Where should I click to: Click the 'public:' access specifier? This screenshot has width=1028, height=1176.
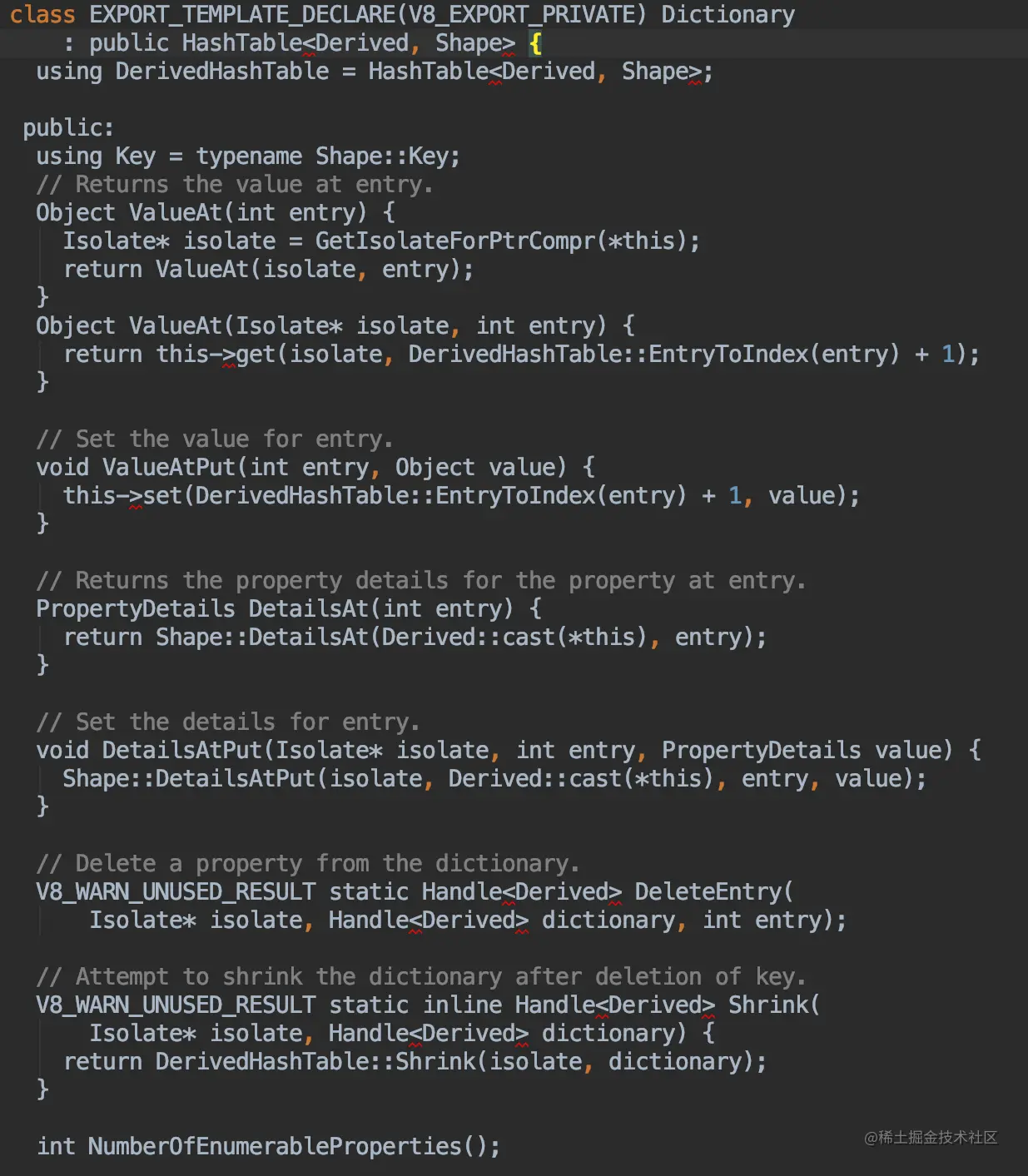coord(68,128)
